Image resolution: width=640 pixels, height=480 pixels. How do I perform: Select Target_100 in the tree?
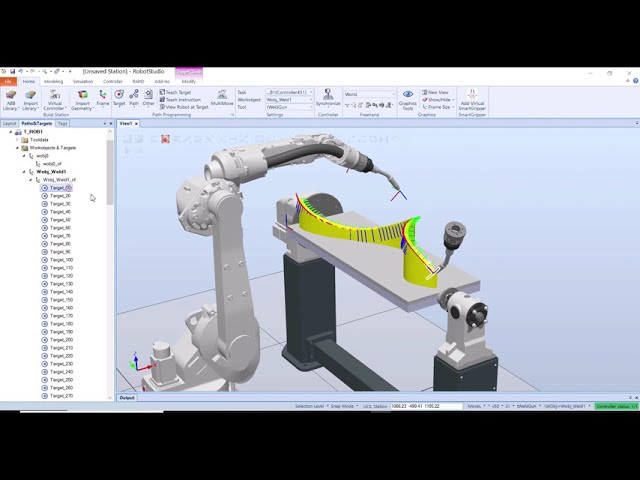point(61,260)
